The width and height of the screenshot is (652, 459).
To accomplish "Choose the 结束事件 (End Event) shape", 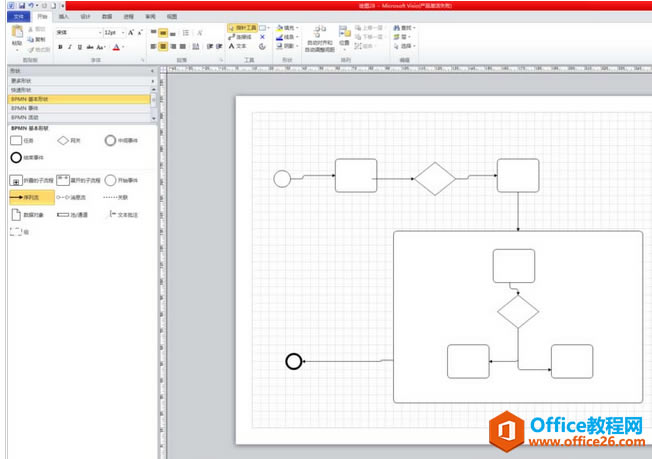I will click(16, 158).
